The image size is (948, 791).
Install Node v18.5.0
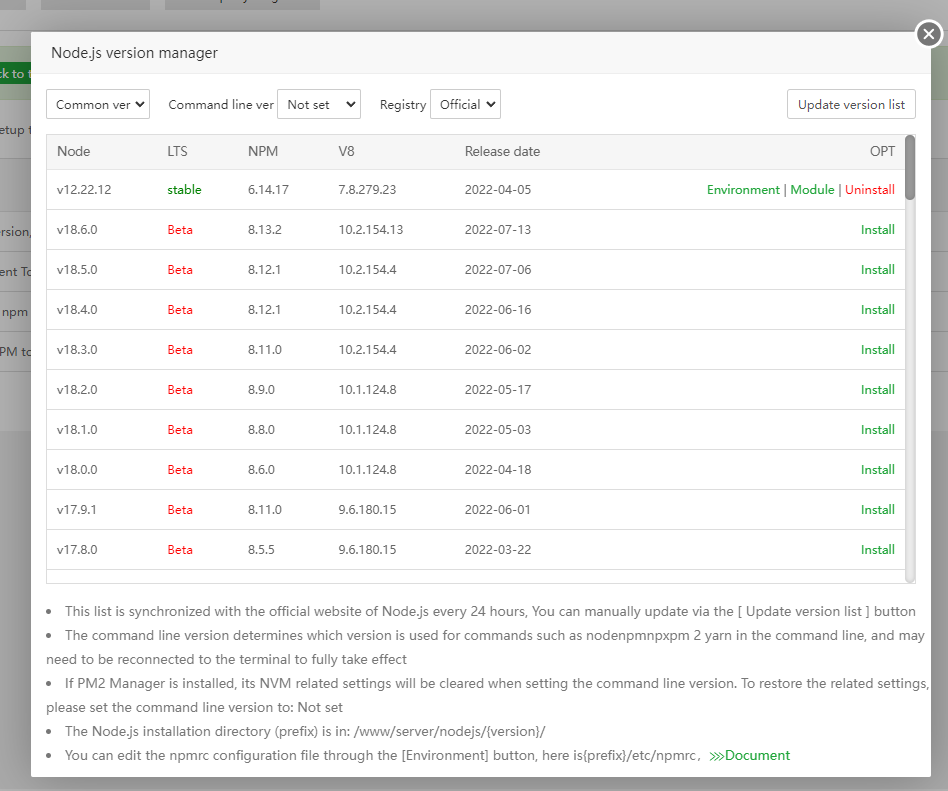pyautogui.click(x=877, y=270)
